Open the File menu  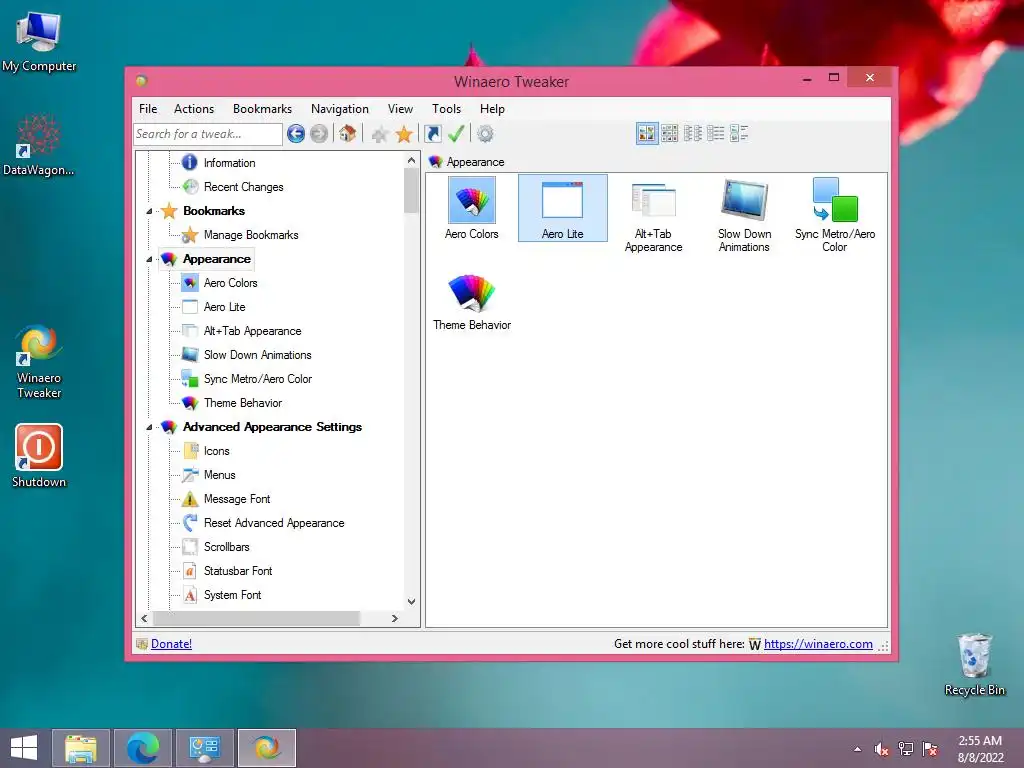pyautogui.click(x=148, y=108)
